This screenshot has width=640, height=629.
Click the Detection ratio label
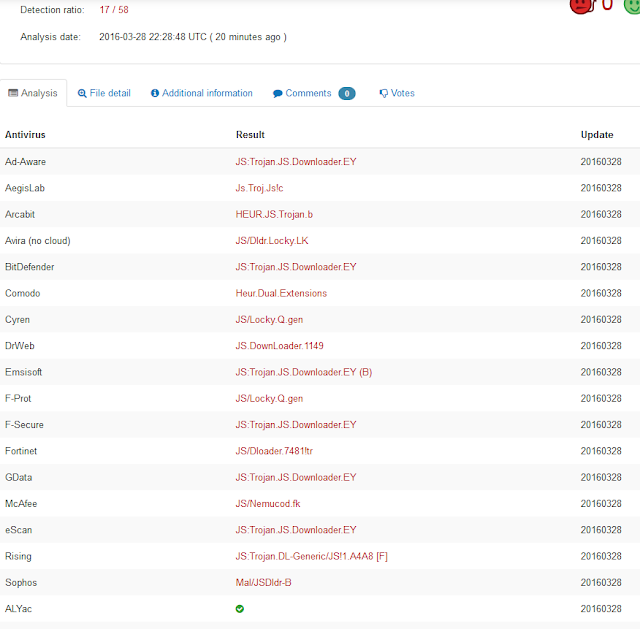(52, 10)
